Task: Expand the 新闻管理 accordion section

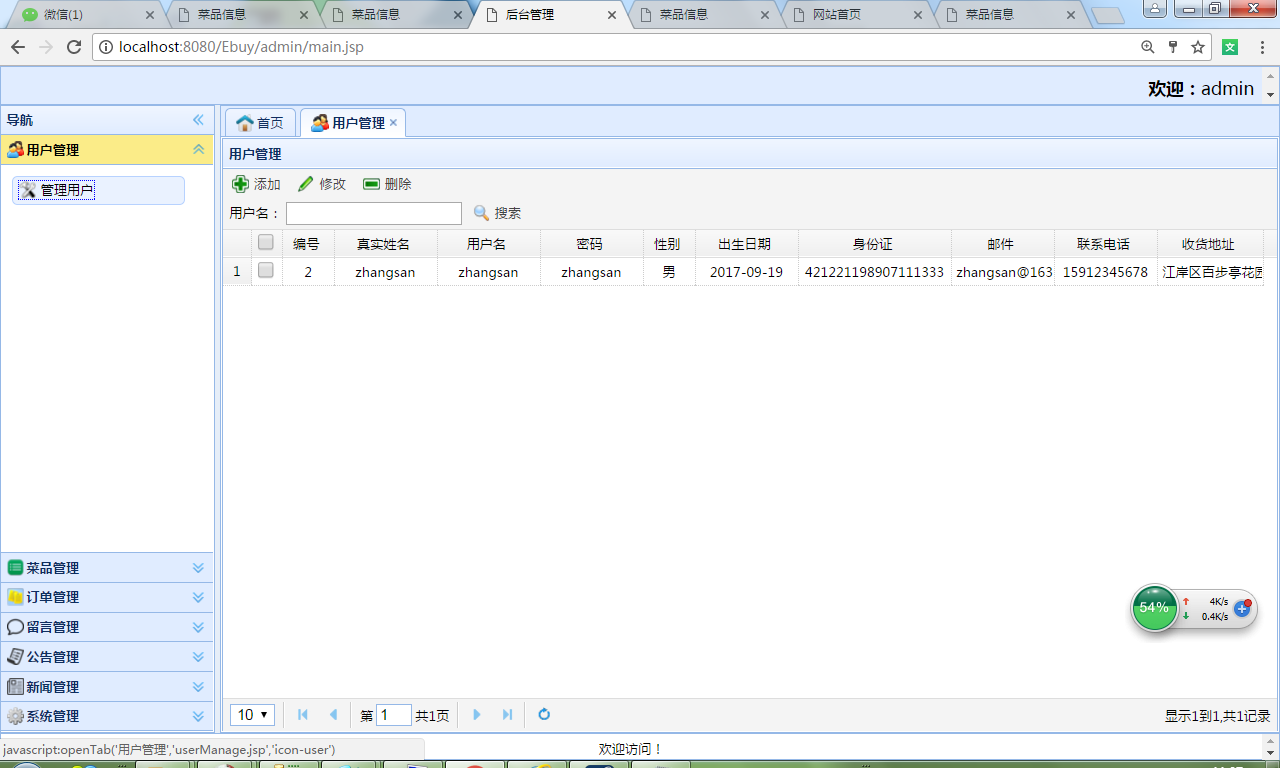Action: 198,687
